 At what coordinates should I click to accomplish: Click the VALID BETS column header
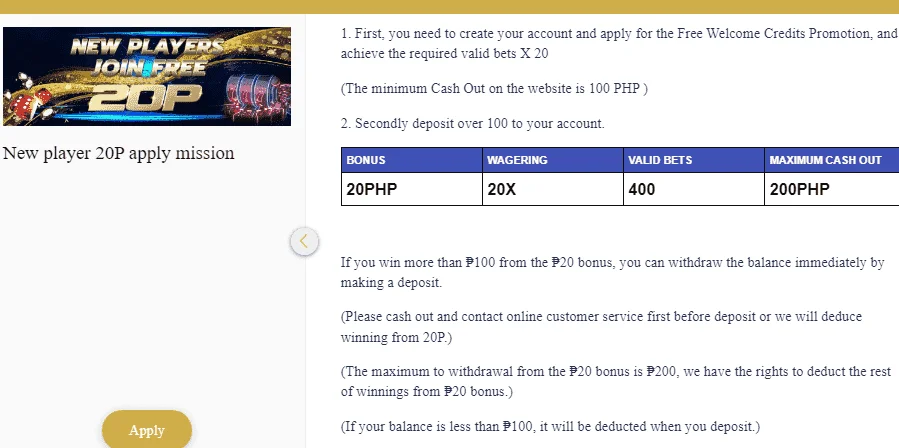pyautogui.click(x=694, y=160)
